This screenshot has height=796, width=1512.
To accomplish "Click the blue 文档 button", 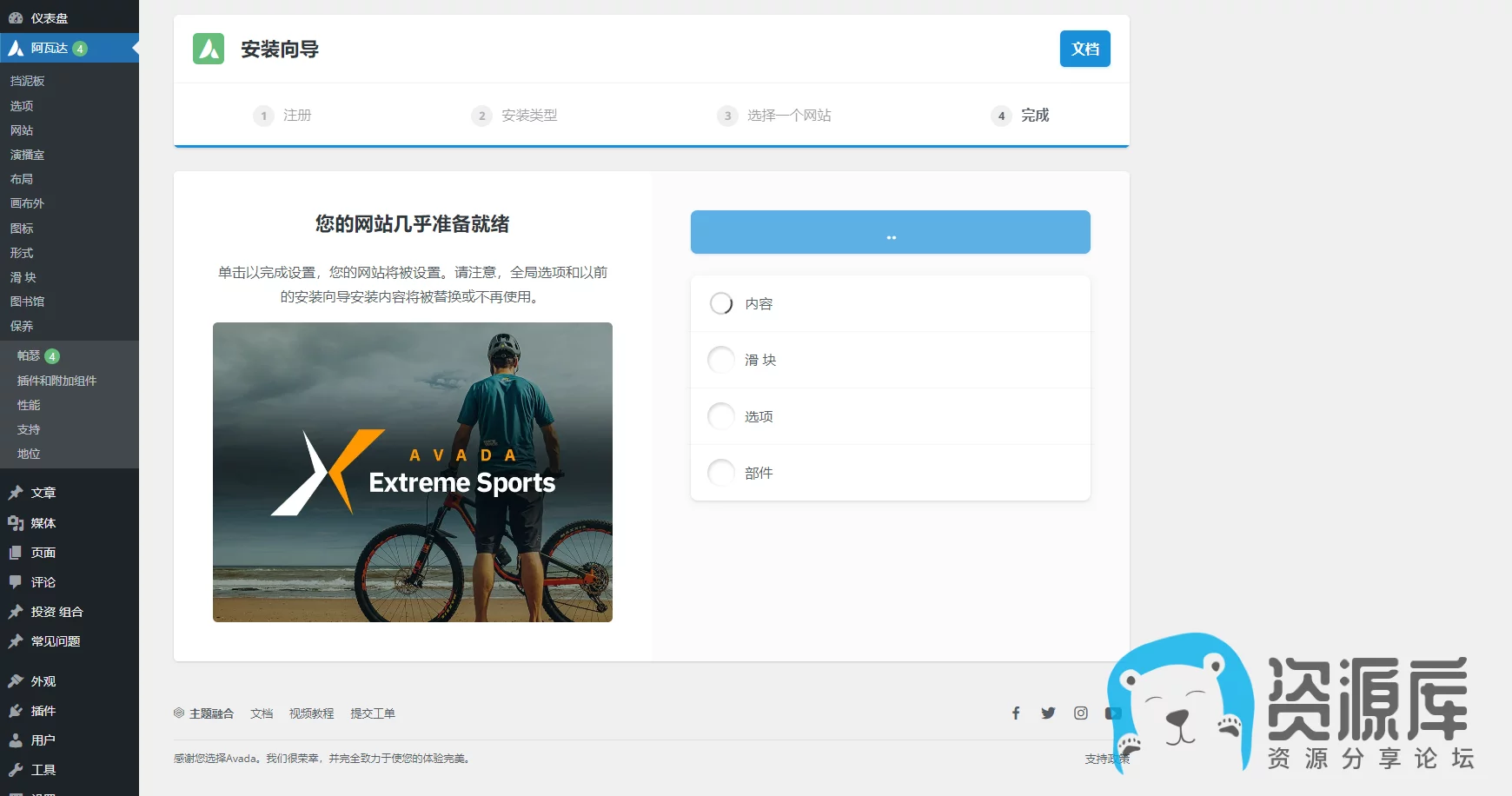I will pos(1084,49).
